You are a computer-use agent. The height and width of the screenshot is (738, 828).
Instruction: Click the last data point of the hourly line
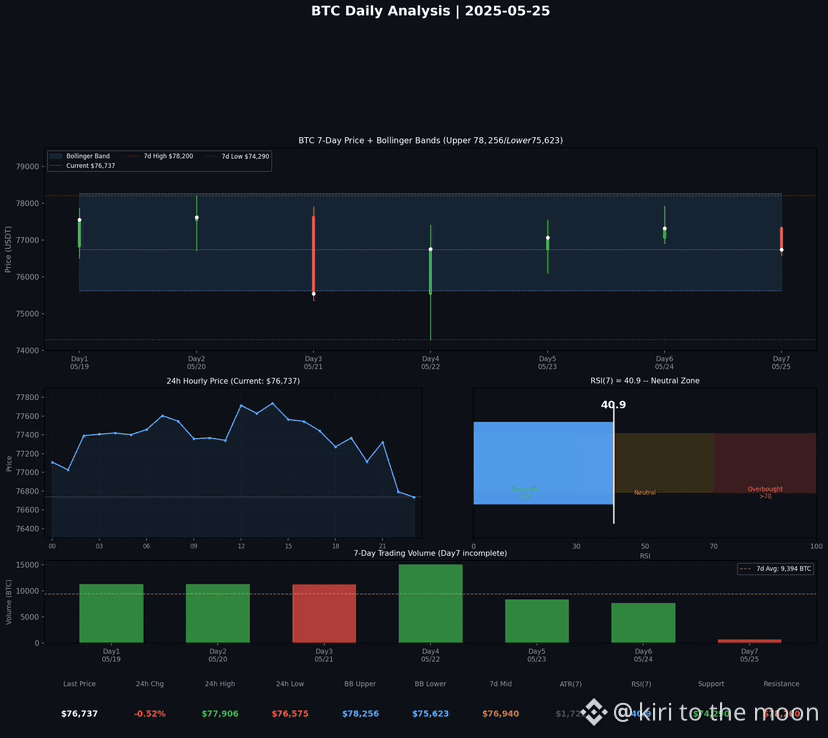point(414,497)
